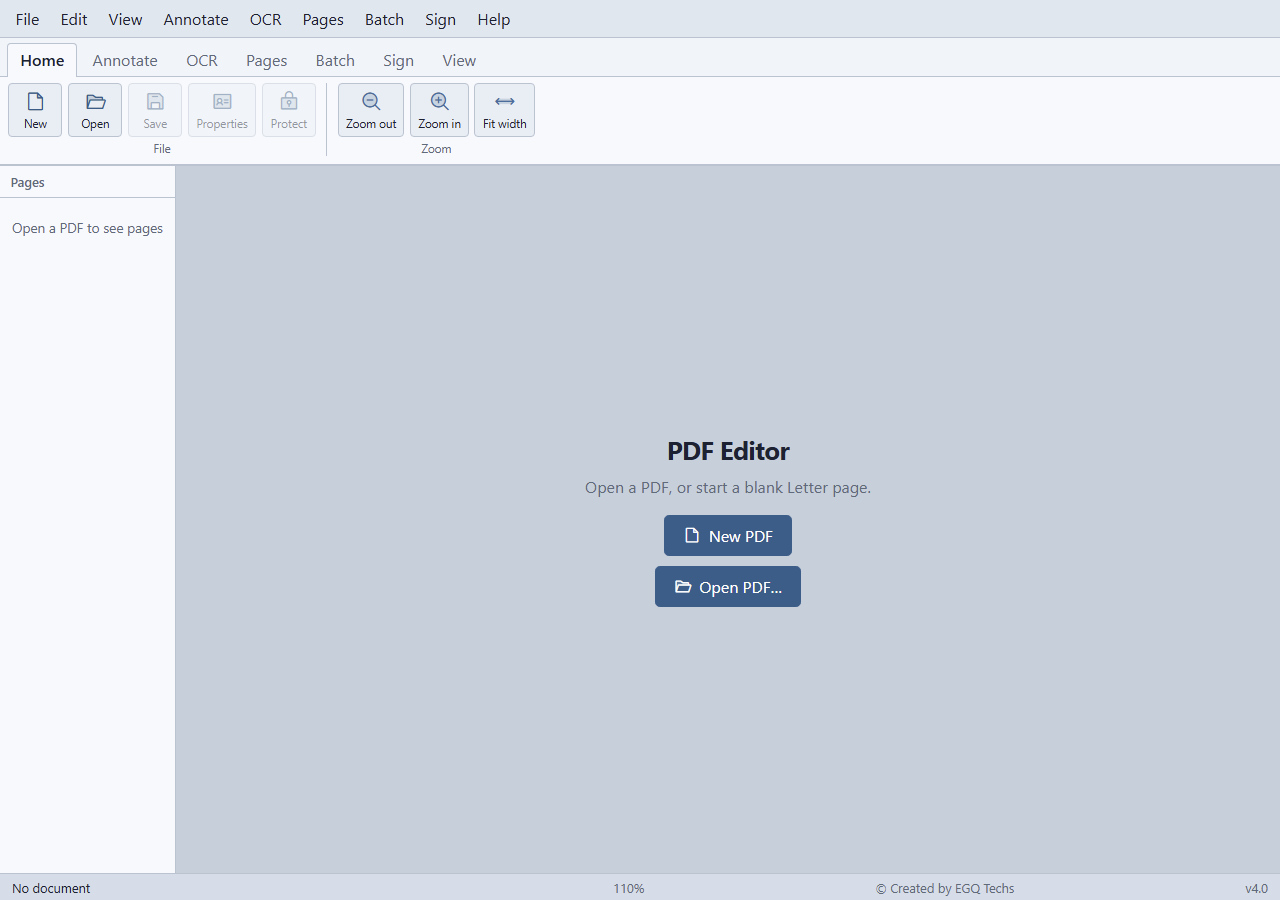Screen dimensions: 1280x900
Task: Switch to the Sign ribbon tab
Action: pos(398,60)
